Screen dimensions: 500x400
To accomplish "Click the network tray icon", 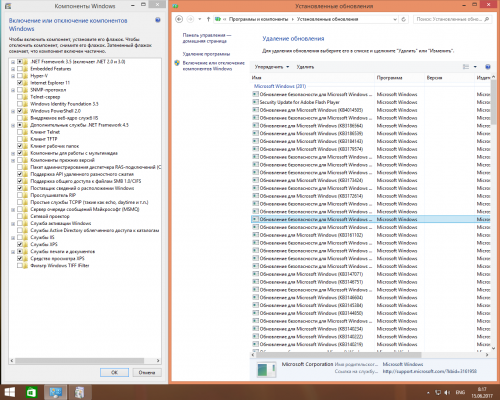I will tap(438, 393).
